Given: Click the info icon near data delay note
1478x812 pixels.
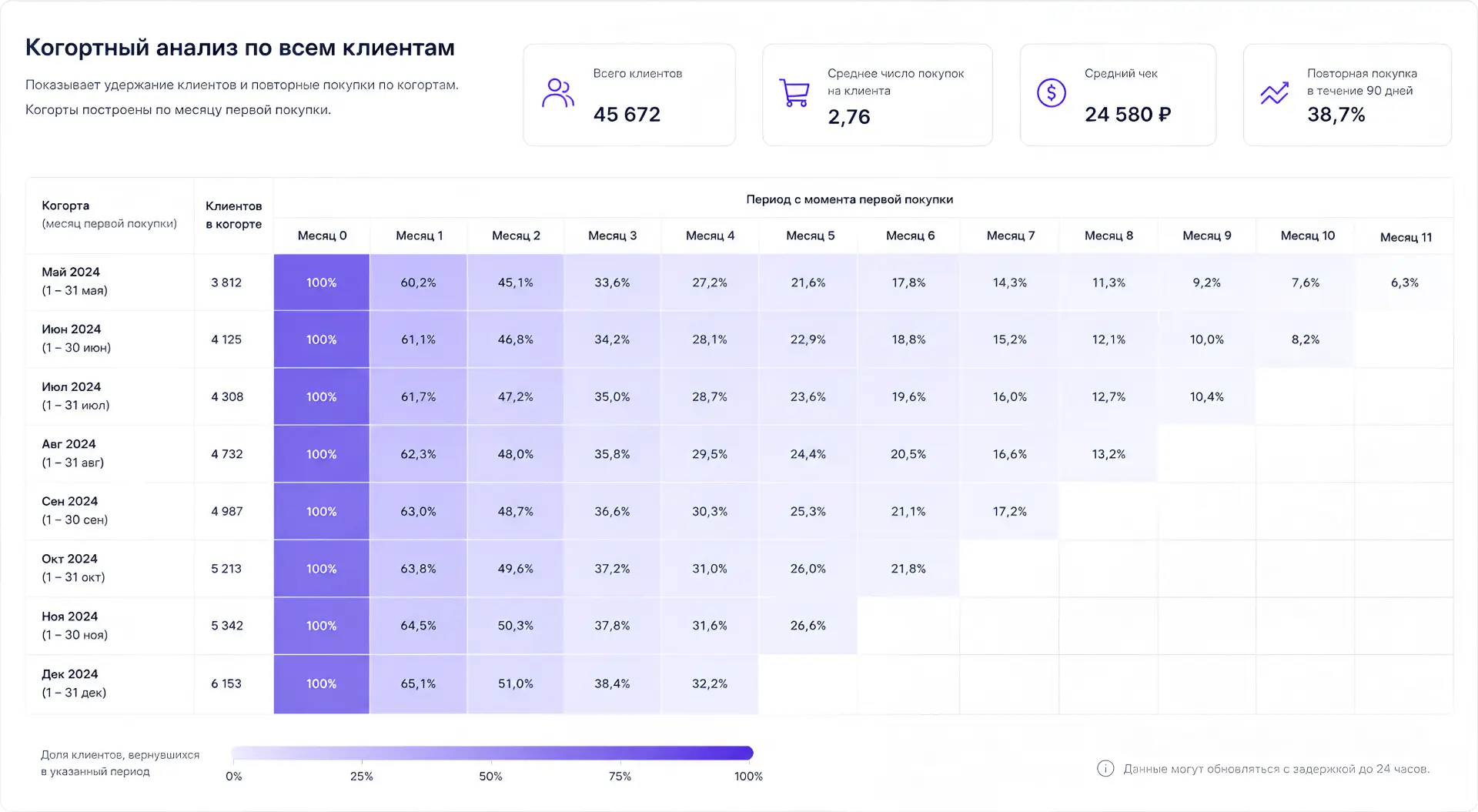Looking at the screenshot, I should tap(1105, 768).
